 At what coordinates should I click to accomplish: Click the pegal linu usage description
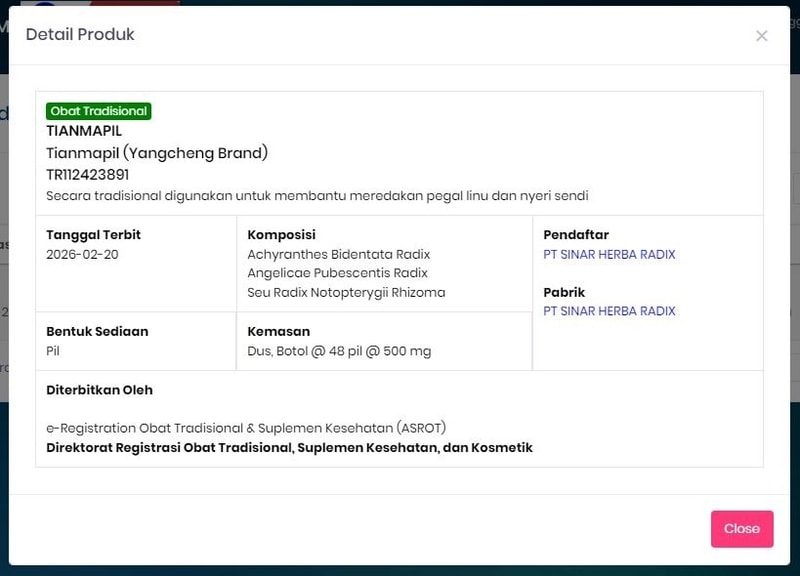tap(317, 196)
